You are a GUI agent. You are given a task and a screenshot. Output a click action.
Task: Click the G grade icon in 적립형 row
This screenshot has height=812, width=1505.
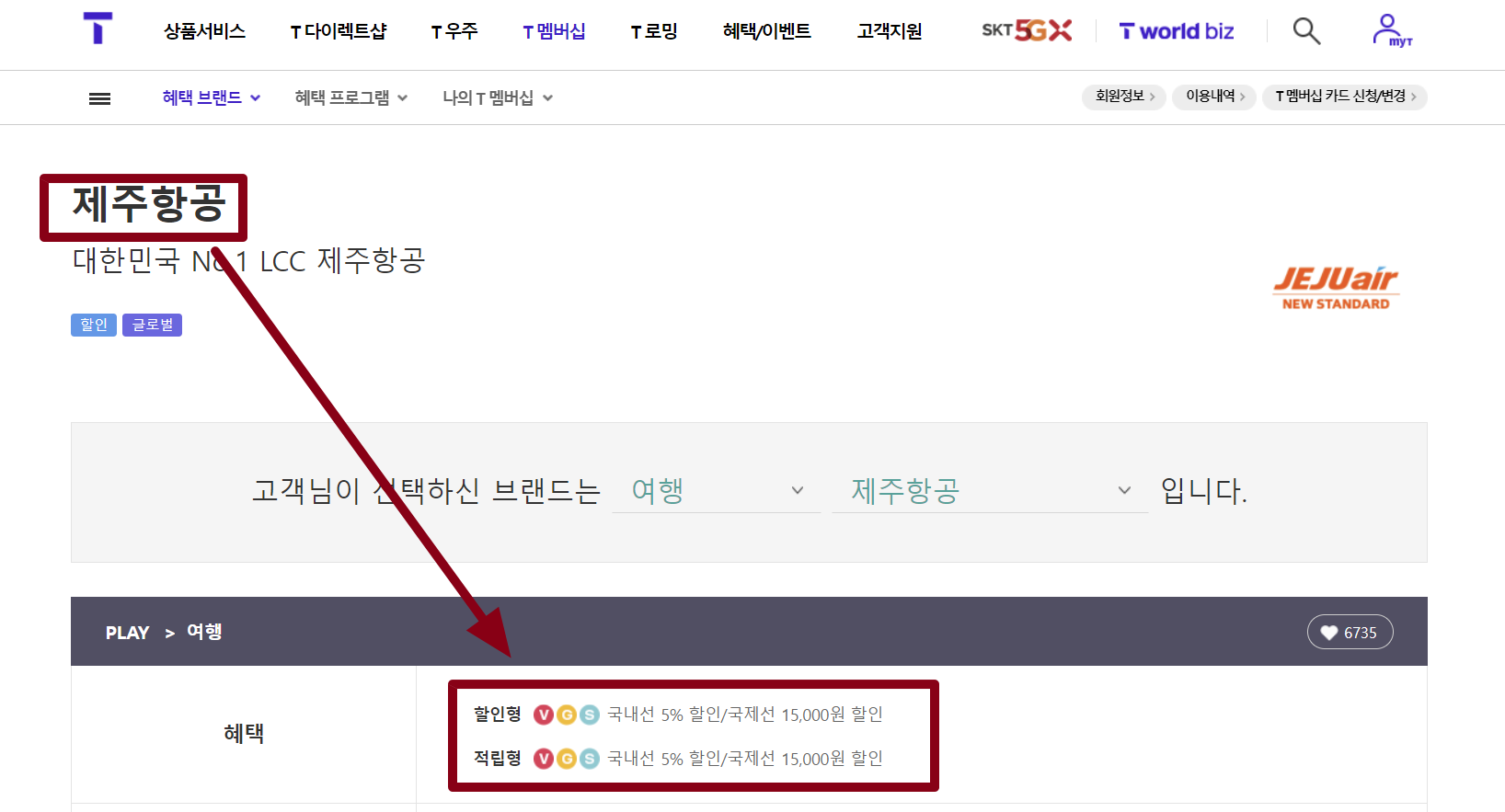(x=567, y=759)
